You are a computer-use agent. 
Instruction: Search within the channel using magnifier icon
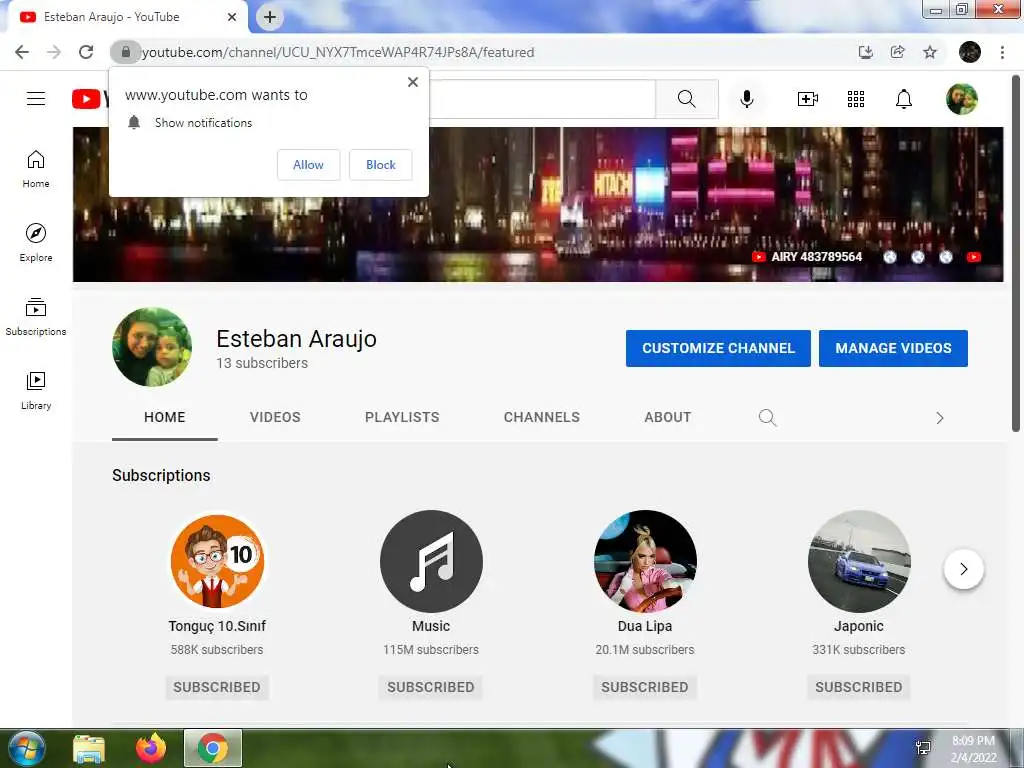click(x=768, y=418)
